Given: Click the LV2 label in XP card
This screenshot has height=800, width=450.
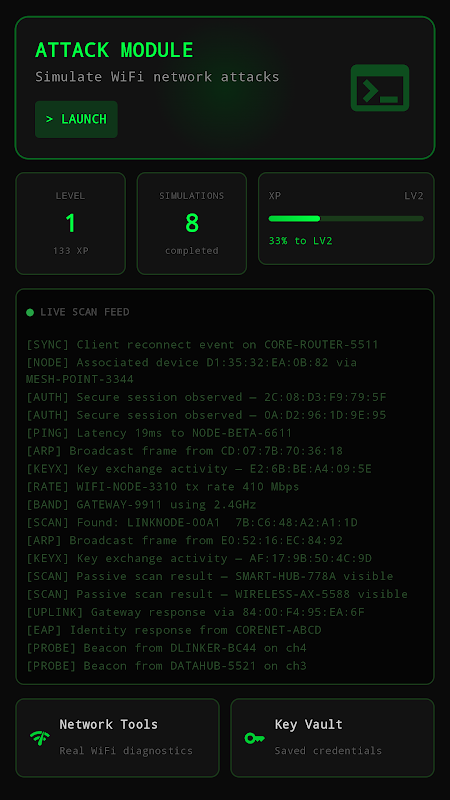Looking at the screenshot, I should [414, 196].
